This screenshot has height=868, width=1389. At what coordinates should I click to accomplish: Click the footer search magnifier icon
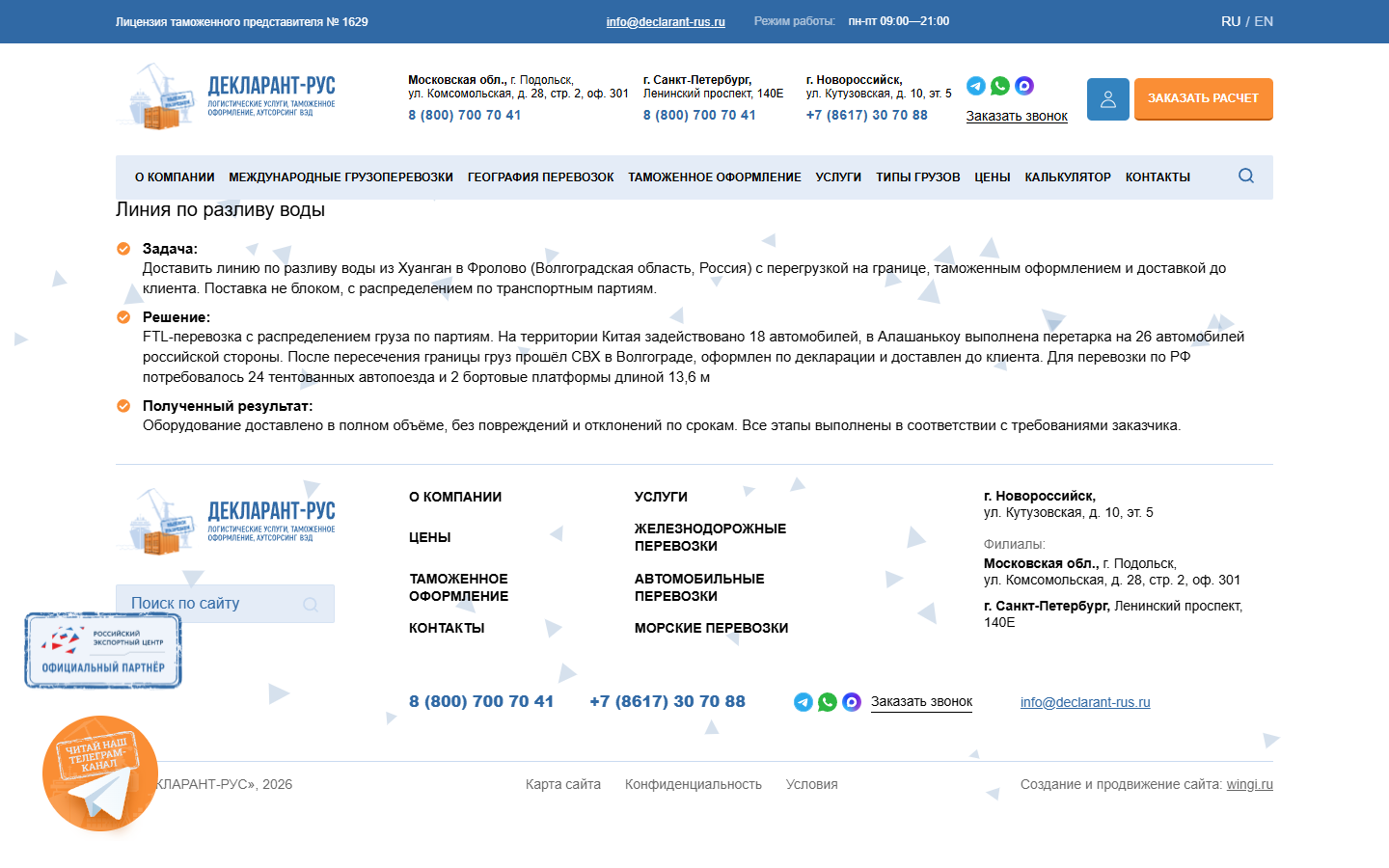click(x=311, y=604)
